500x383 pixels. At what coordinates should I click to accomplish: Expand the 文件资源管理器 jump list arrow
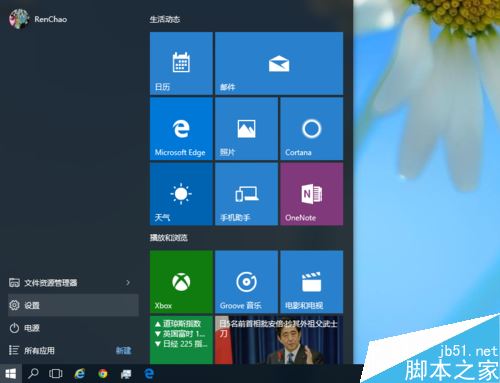click(128, 283)
